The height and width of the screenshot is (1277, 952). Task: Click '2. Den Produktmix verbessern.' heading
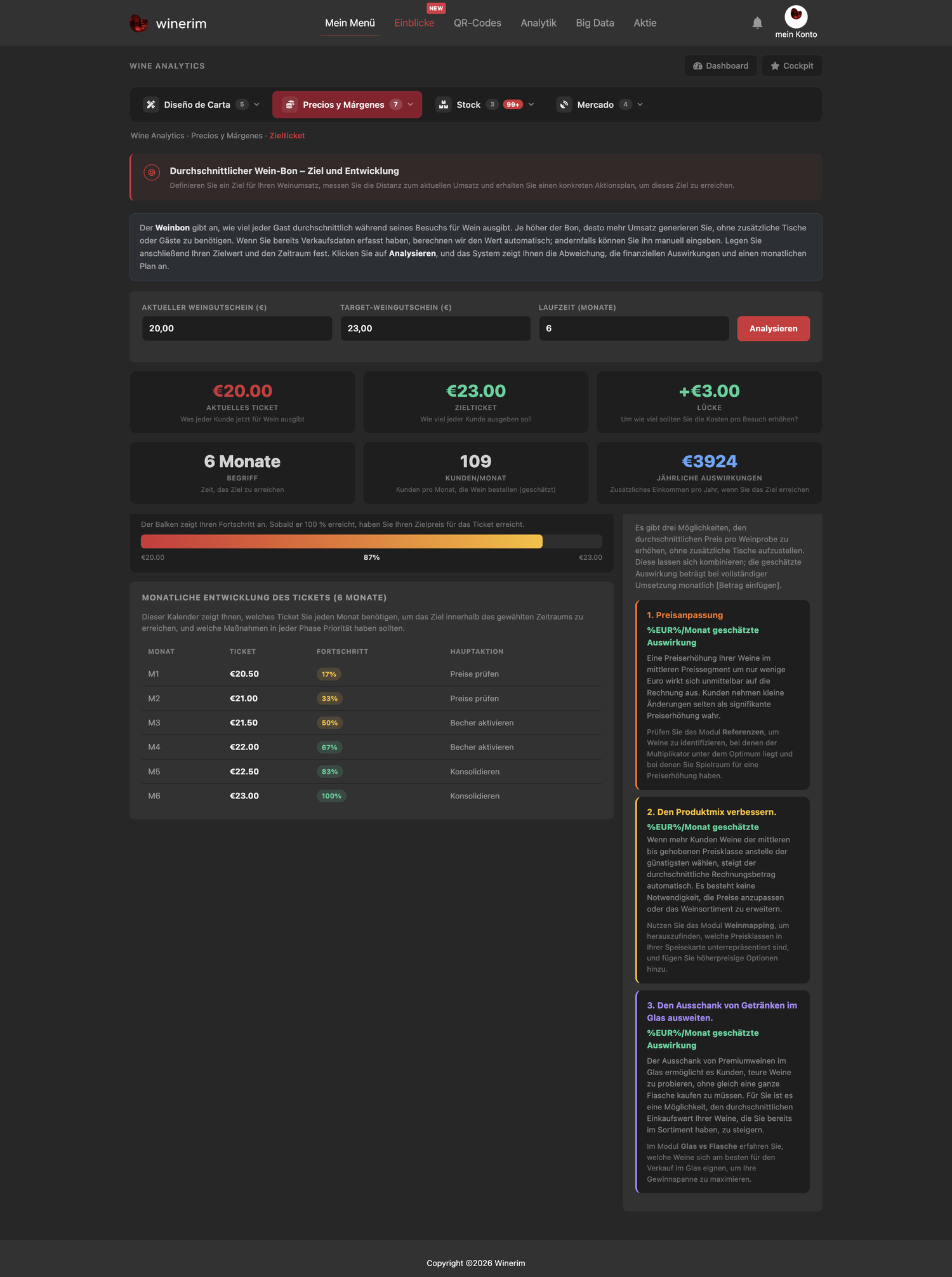(x=711, y=812)
